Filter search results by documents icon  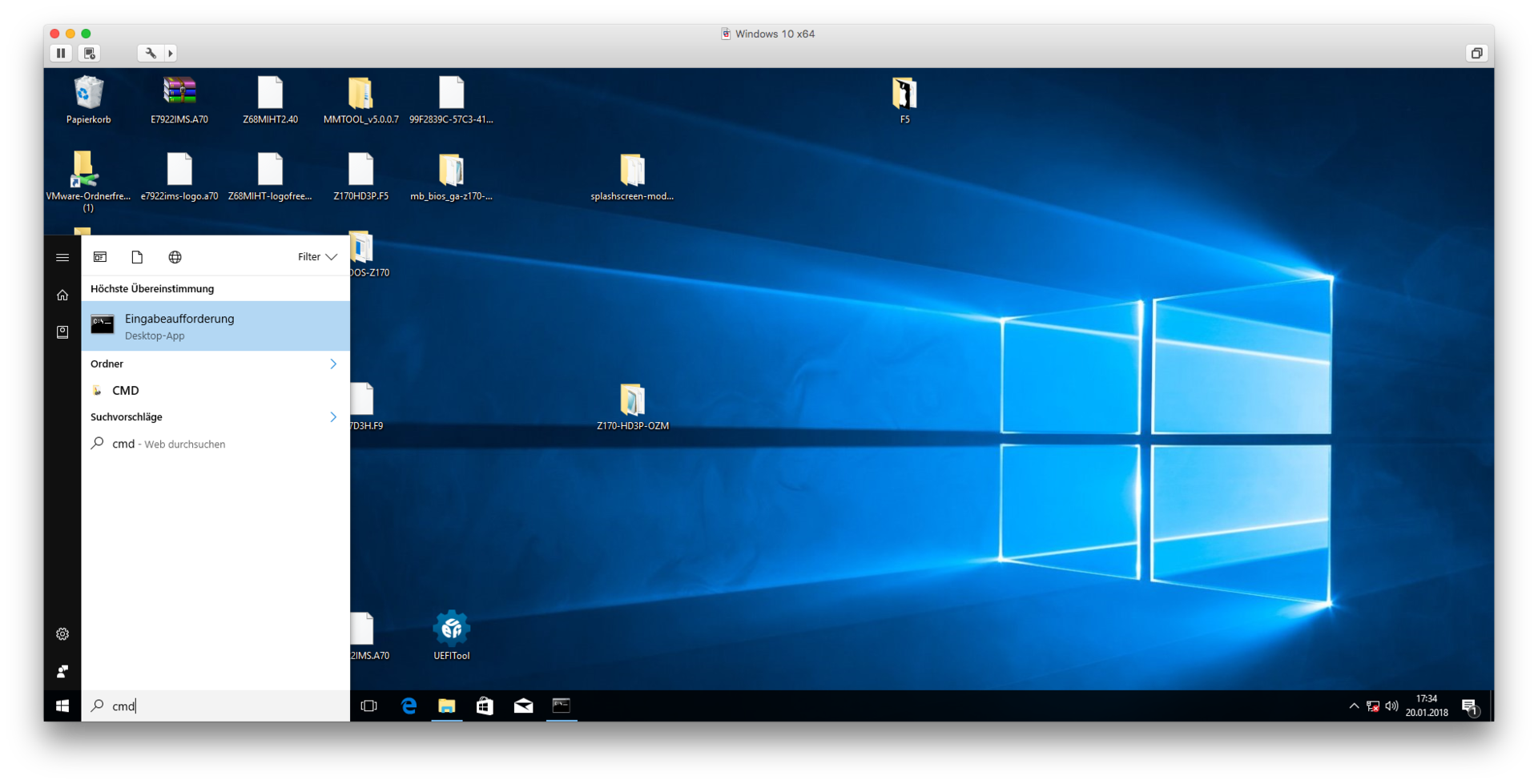pyautogui.click(x=137, y=257)
